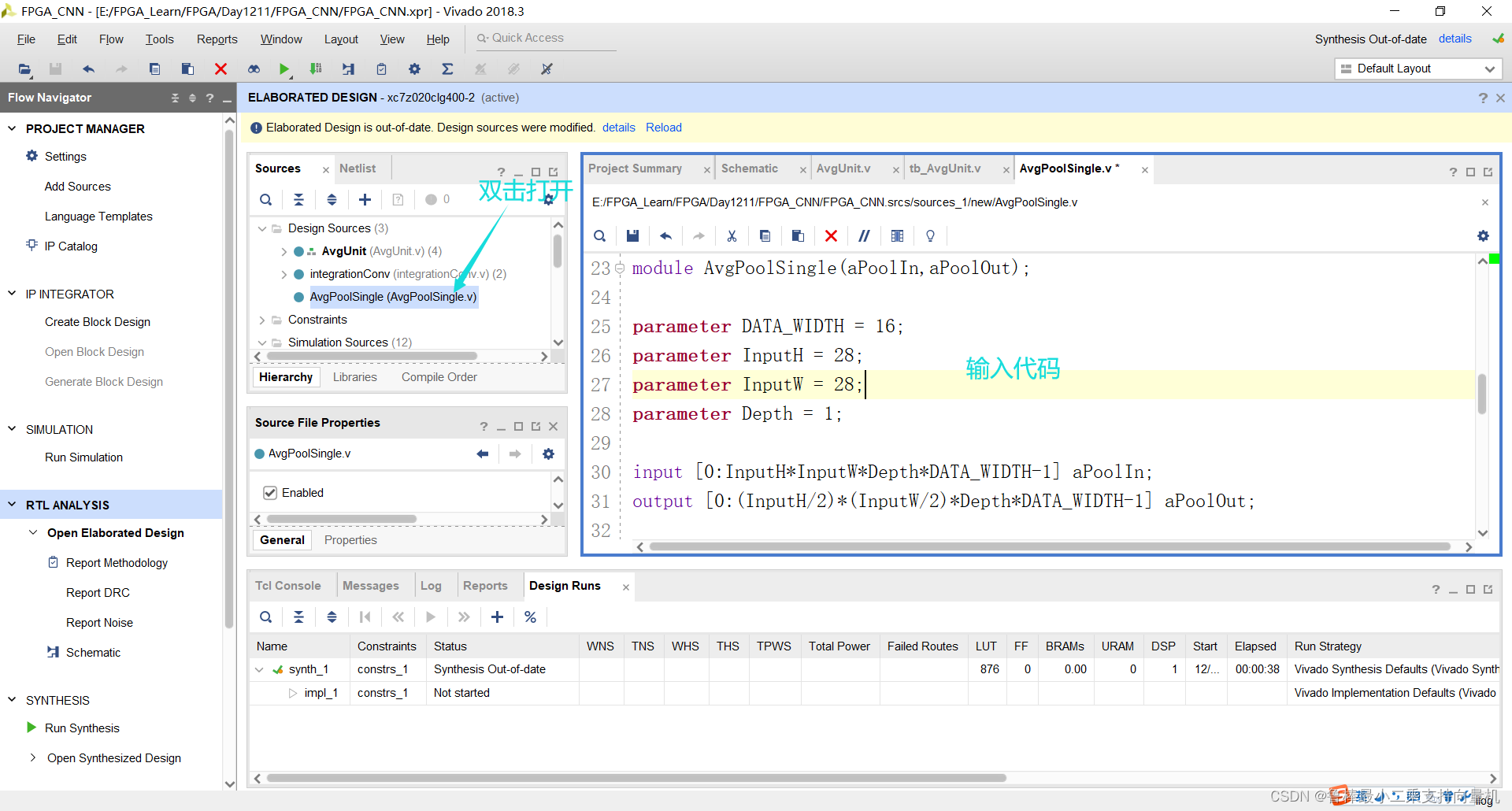The image size is (1512, 811).
Task: Collapse the RTL ANALYSIS section
Action: 12,505
